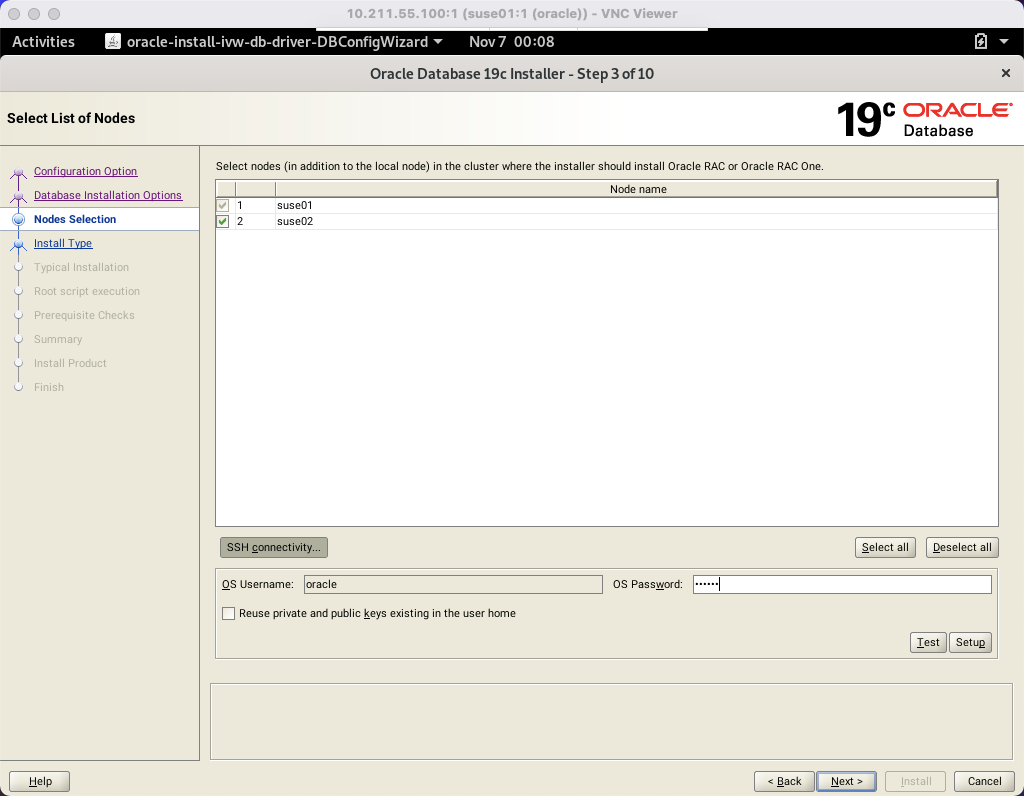Uncheck the suse02 node checkbox
The width and height of the screenshot is (1024, 796).
tap(223, 221)
